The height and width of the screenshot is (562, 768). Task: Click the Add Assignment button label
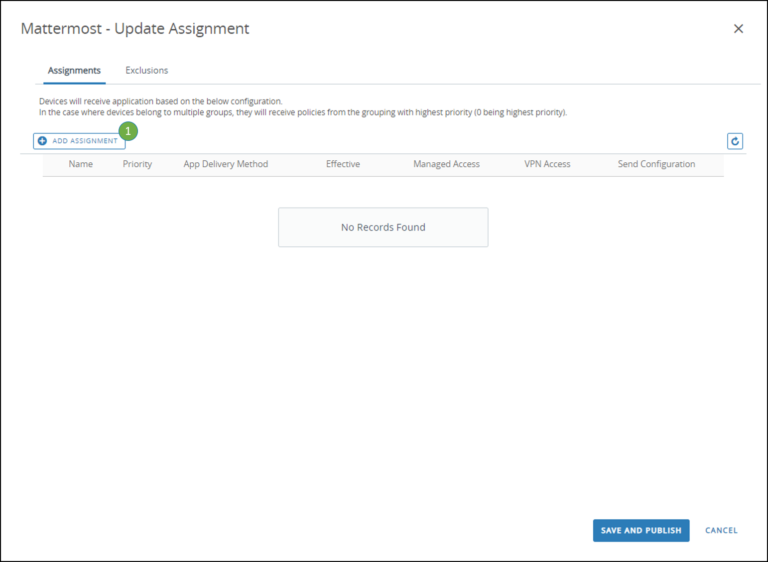(x=85, y=141)
